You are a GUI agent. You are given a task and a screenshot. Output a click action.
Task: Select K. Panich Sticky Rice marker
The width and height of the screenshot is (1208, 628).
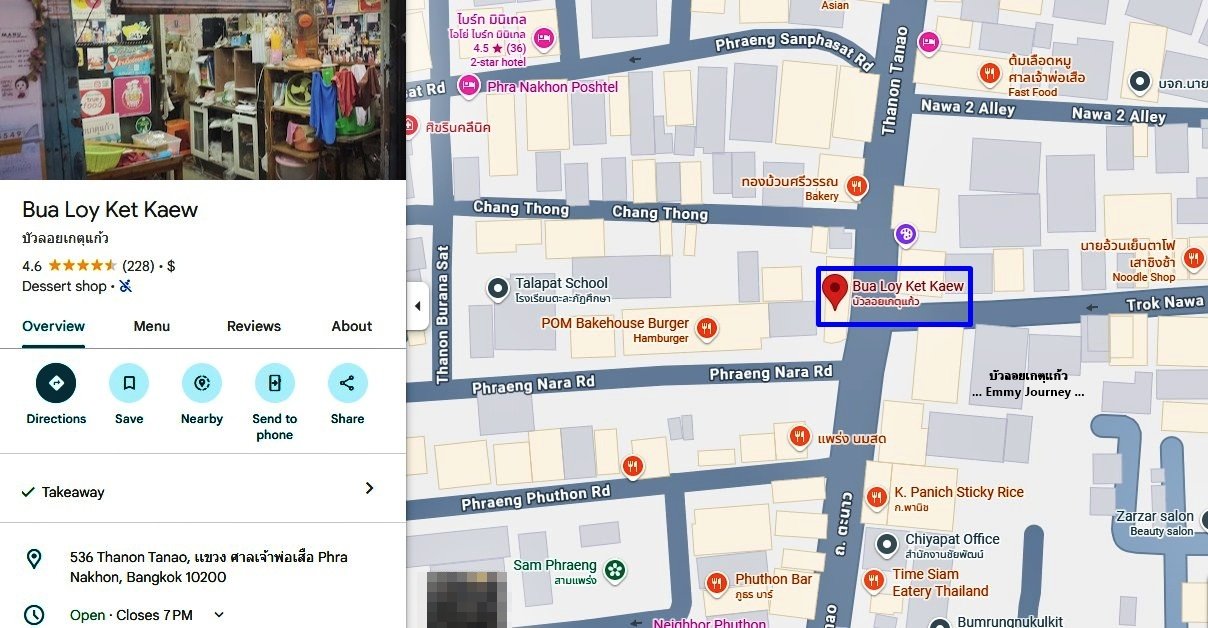point(877,497)
